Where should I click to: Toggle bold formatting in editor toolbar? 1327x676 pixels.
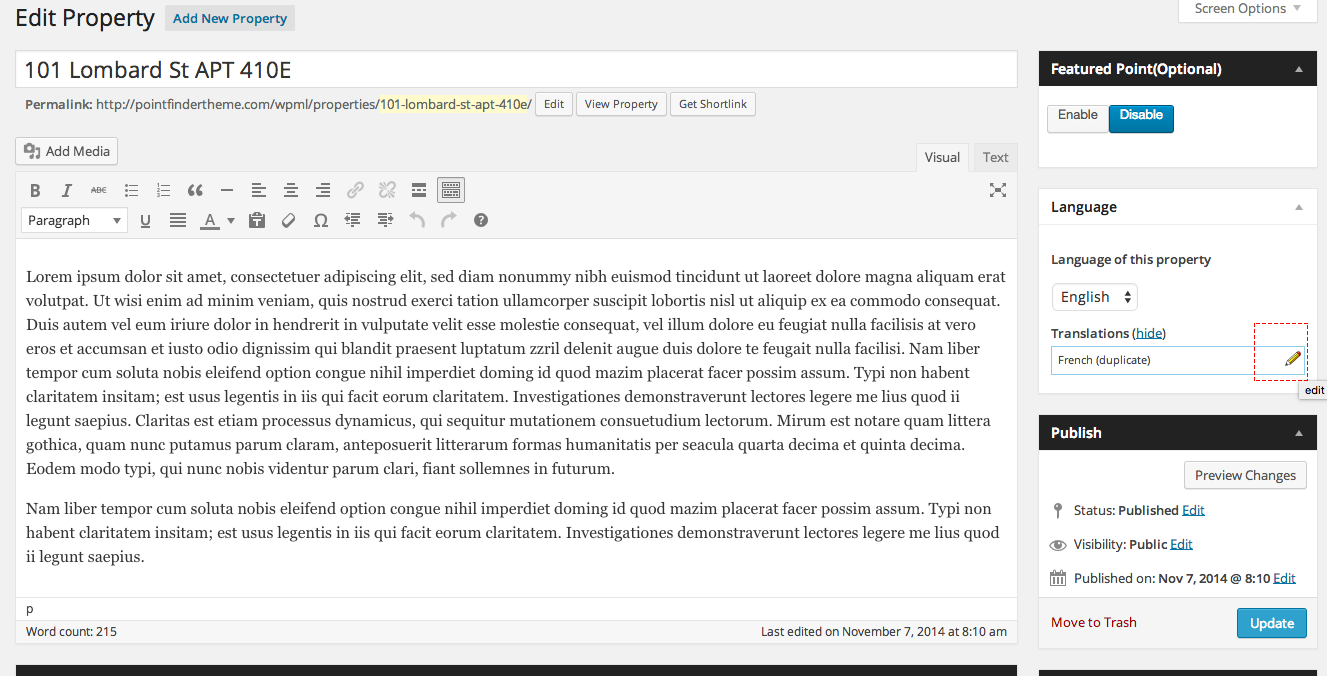point(35,190)
